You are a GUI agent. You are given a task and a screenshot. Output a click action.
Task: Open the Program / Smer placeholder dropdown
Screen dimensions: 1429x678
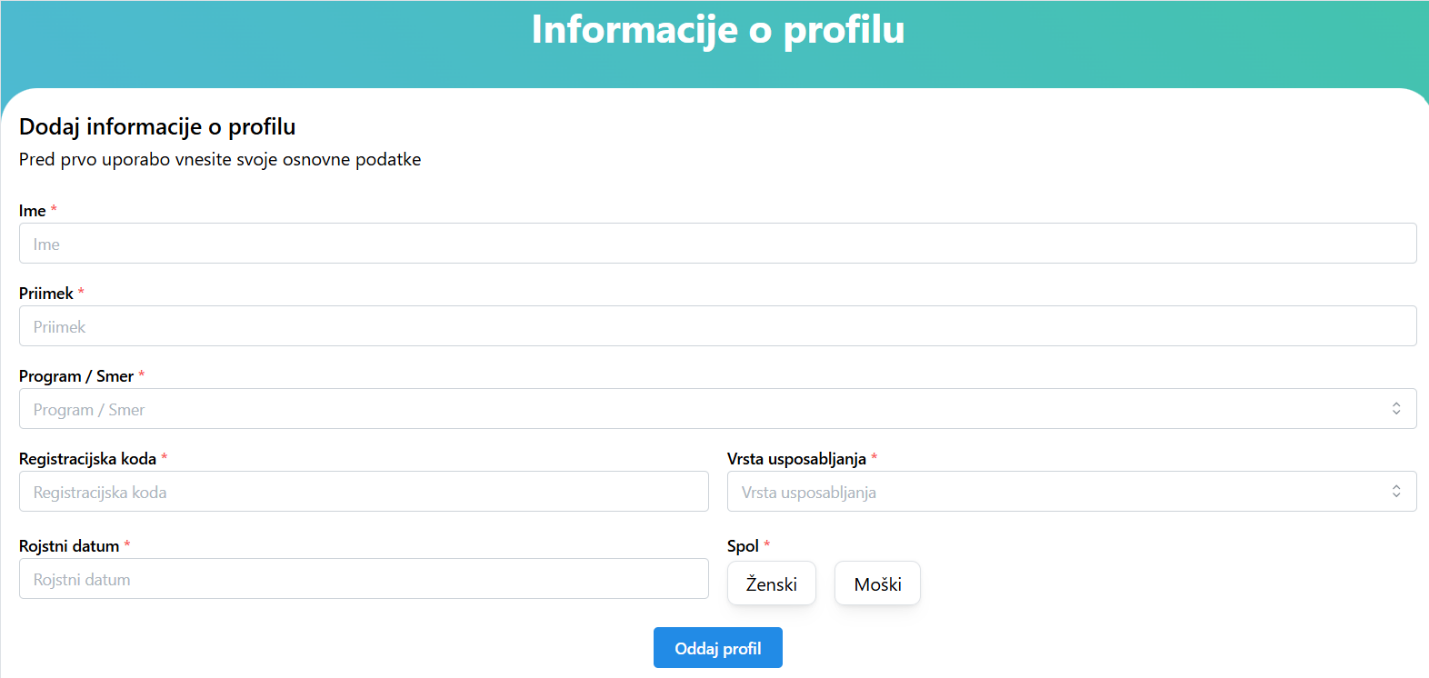(717, 409)
